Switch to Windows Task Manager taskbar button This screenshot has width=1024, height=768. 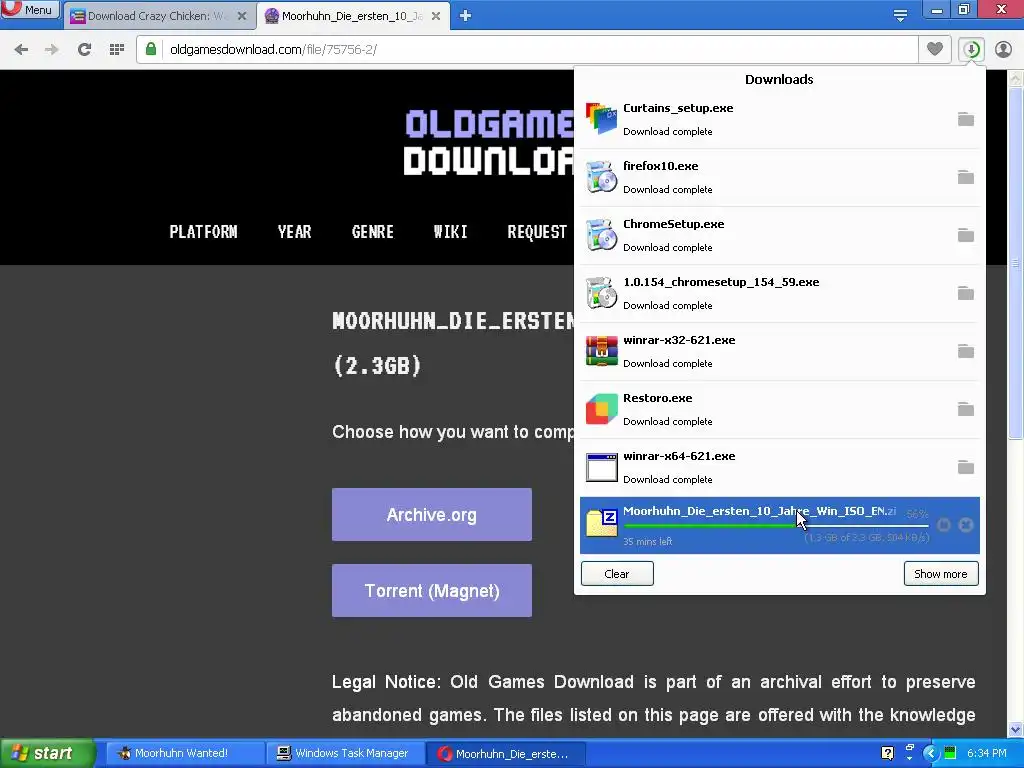tap(346, 754)
